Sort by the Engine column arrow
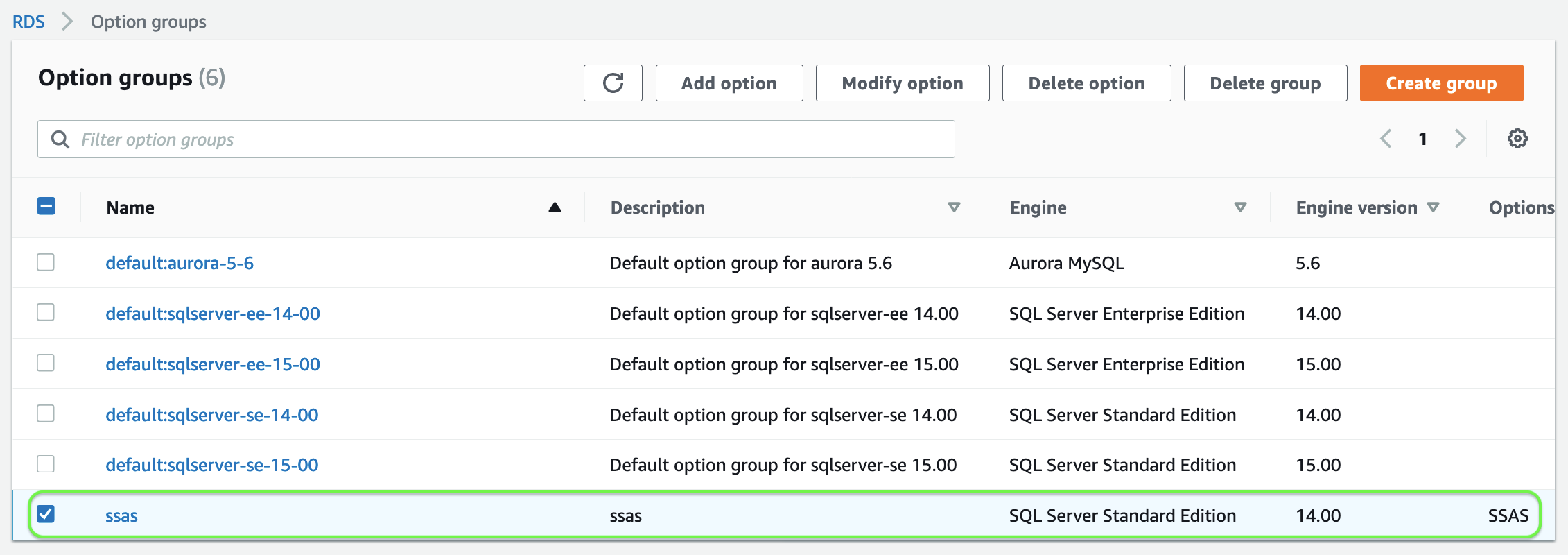The width and height of the screenshot is (1568, 555). (x=1240, y=207)
